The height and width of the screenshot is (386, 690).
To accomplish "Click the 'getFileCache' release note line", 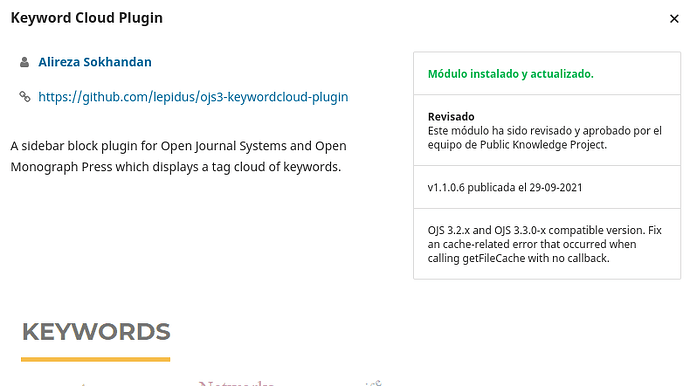I will coord(518,258).
